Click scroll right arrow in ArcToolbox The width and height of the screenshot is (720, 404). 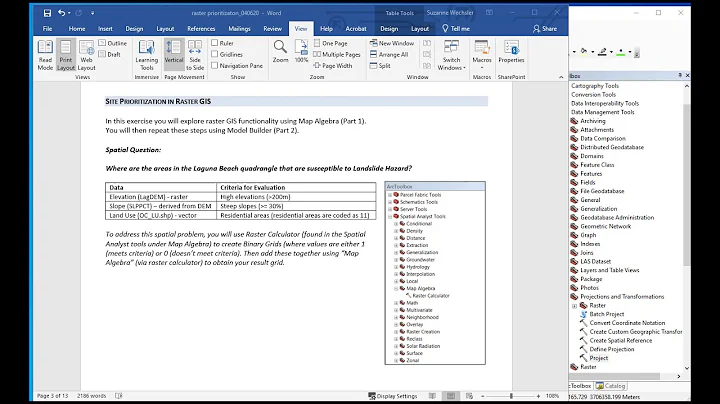tap(679, 376)
